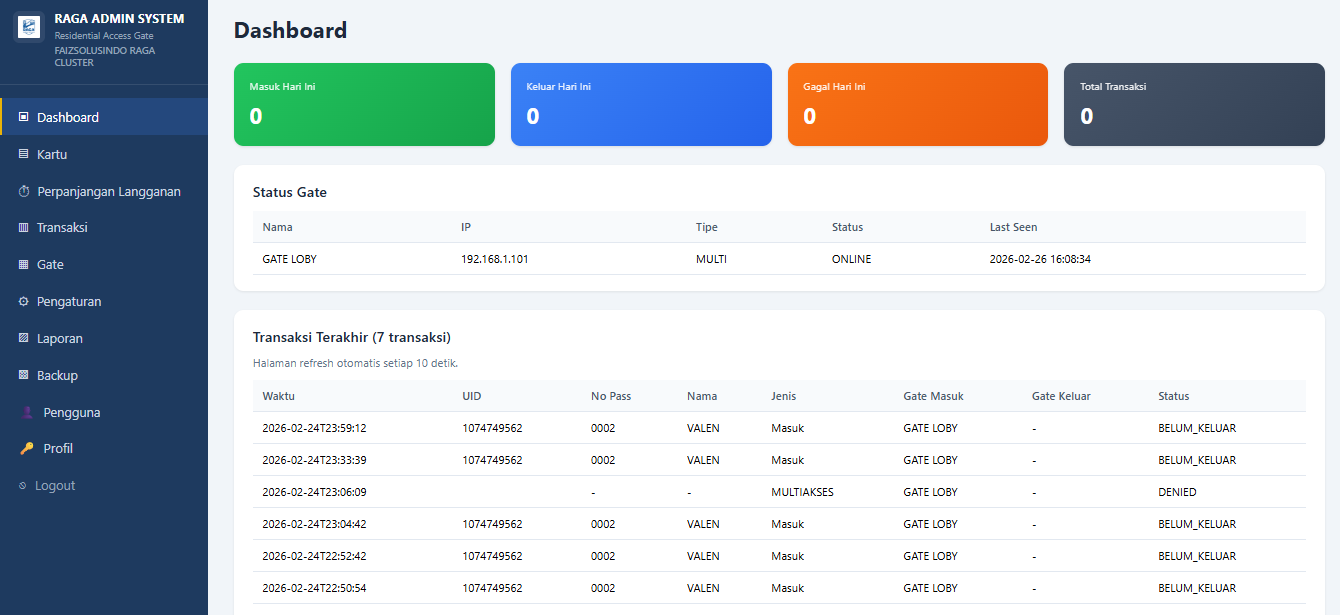
Task: Click the Backup icon in sidebar
Action: (x=24, y=375)
